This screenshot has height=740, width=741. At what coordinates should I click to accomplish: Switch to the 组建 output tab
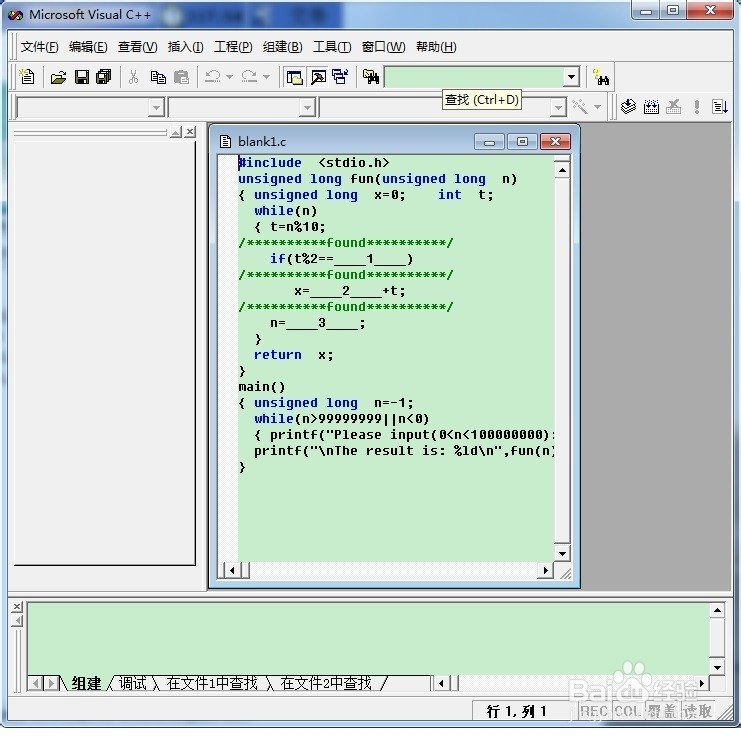click(x=86, y=683)
